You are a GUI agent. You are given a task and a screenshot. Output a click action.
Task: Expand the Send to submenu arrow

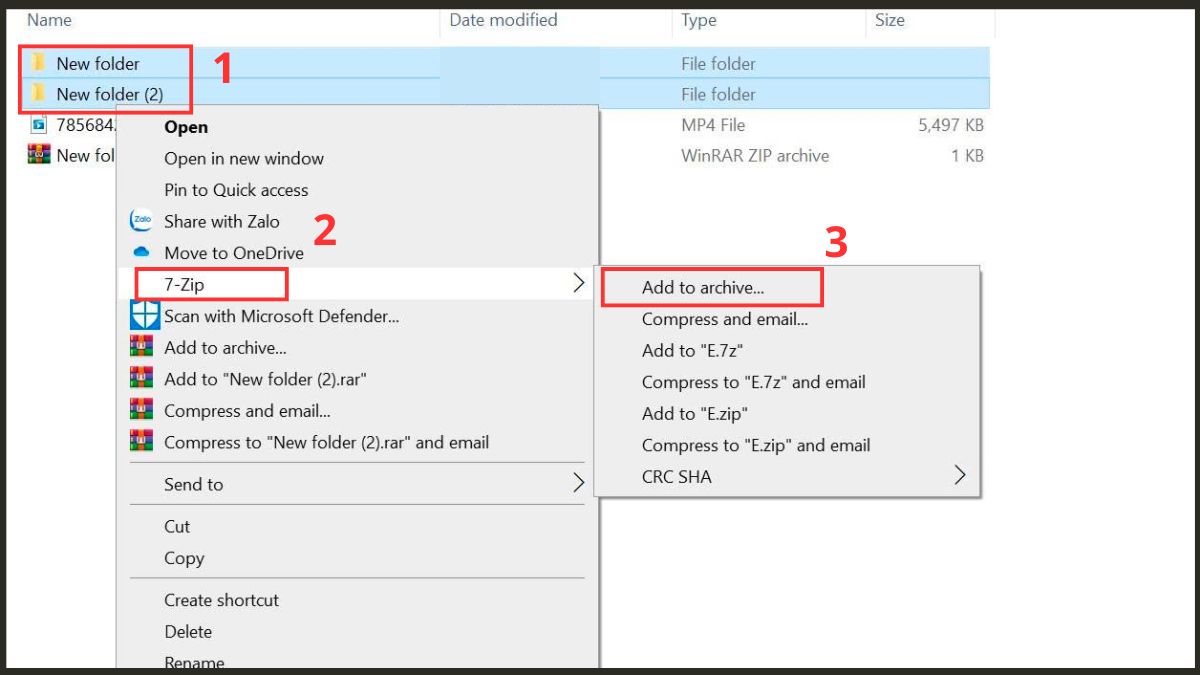pos(578,484)
